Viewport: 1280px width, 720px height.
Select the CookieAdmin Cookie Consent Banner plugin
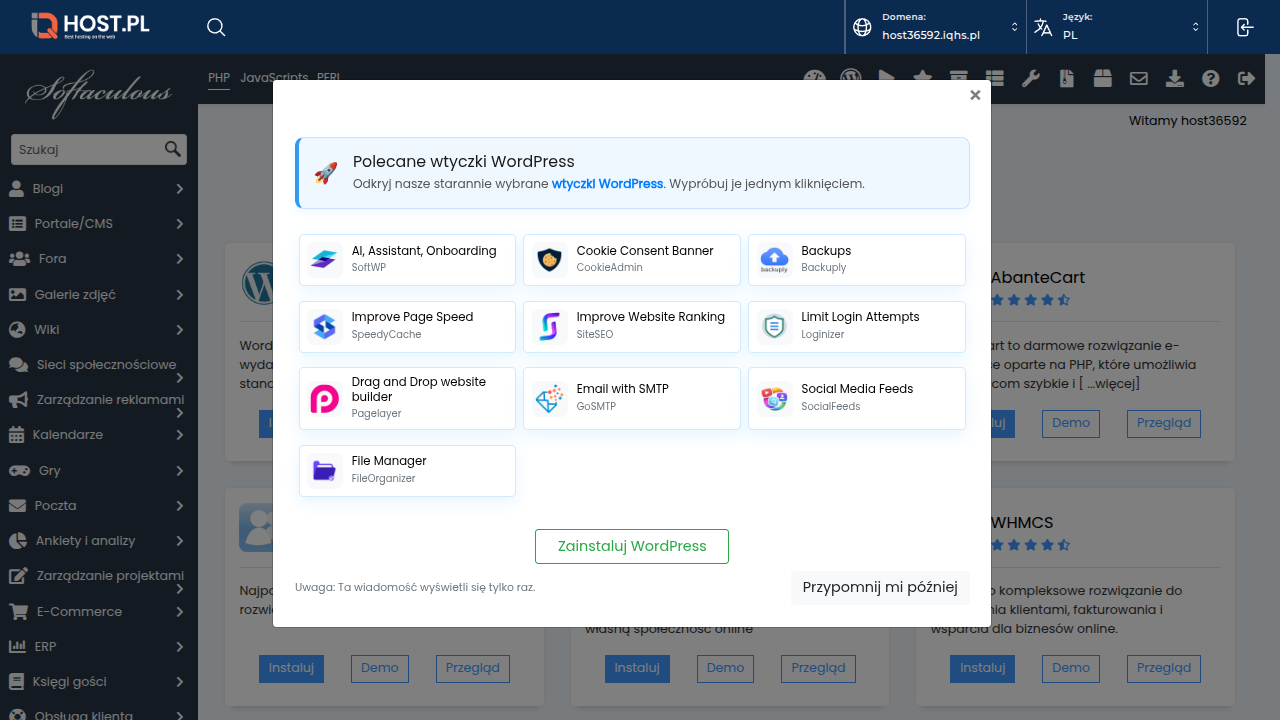click(632, 260)
